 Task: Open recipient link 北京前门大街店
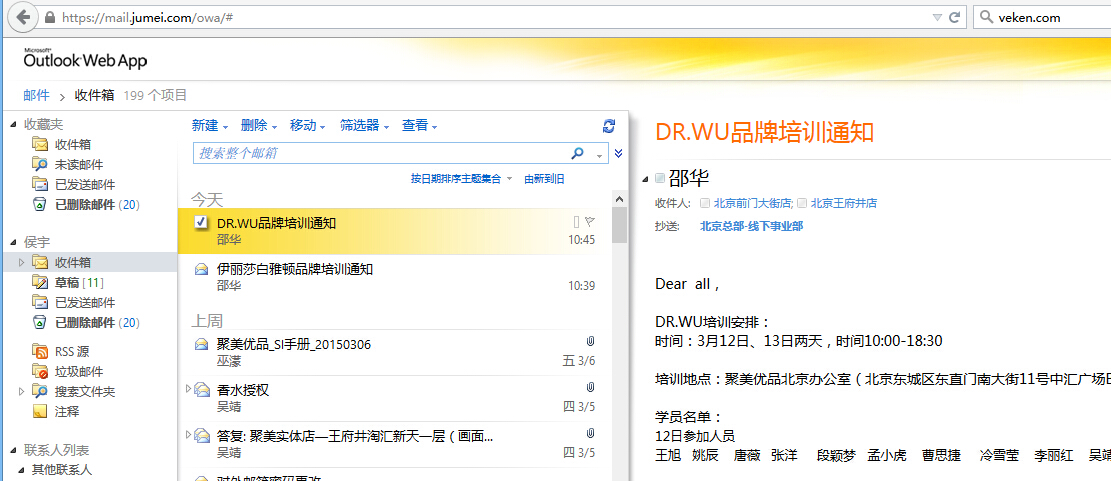coord(753,203)
